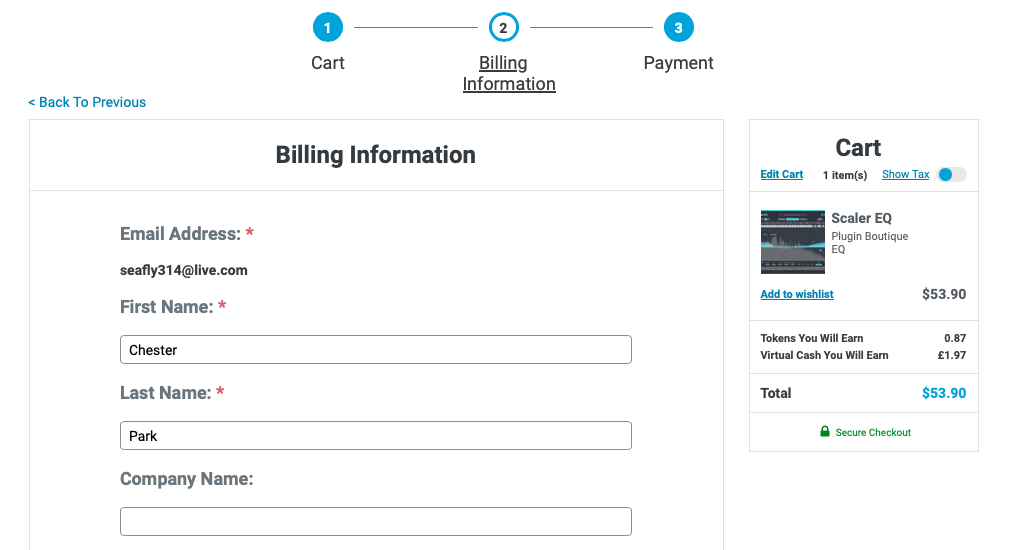Open the Edit Cart link
The height and width of the screenshot is (550, 1018).
[x=782, y=174]
